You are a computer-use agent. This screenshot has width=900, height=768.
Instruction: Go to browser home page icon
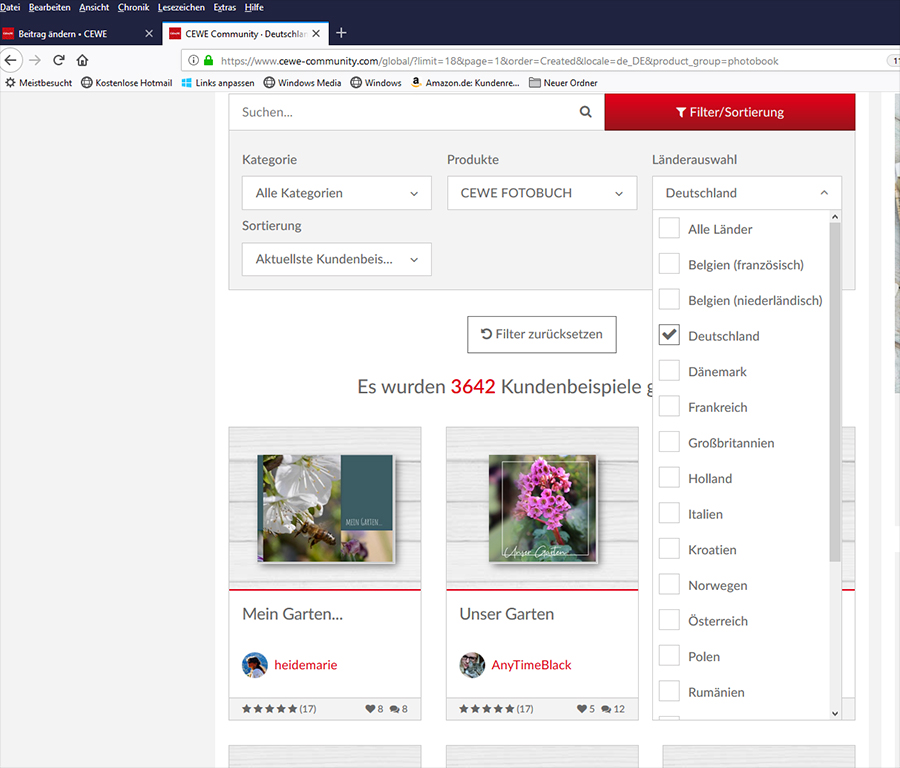82,60
